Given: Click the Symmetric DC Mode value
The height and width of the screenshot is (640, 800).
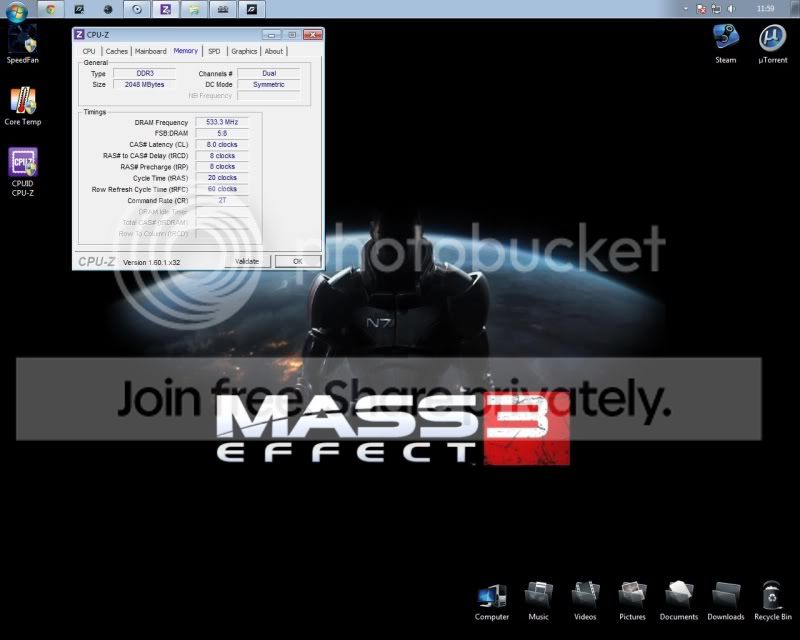Looking at the screenshot, I should [269, 84].
